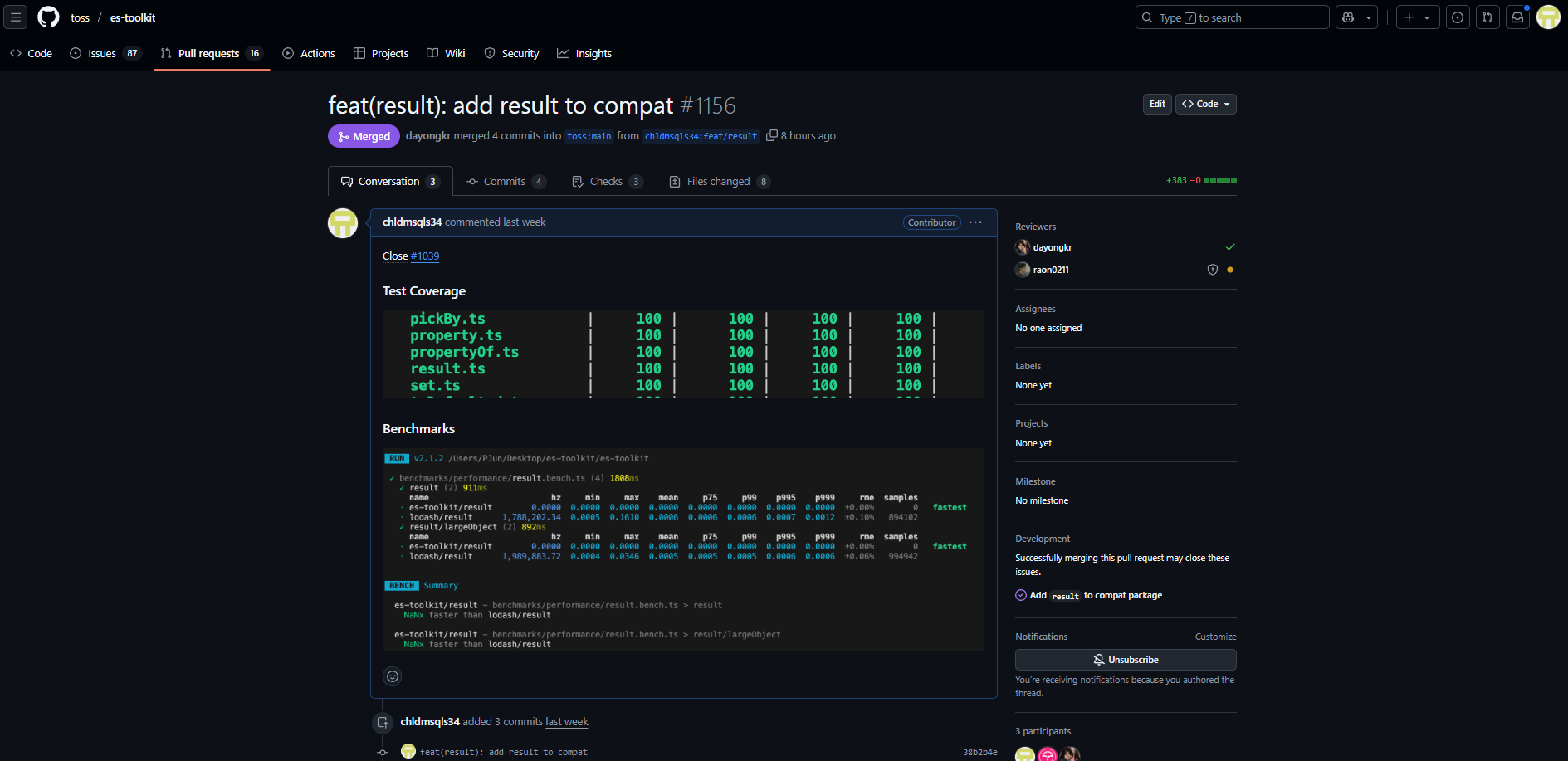Click the Copilot icon in header
Image resolution: width=1568 pixels, height=761 pixels.
coord(1348,17)
